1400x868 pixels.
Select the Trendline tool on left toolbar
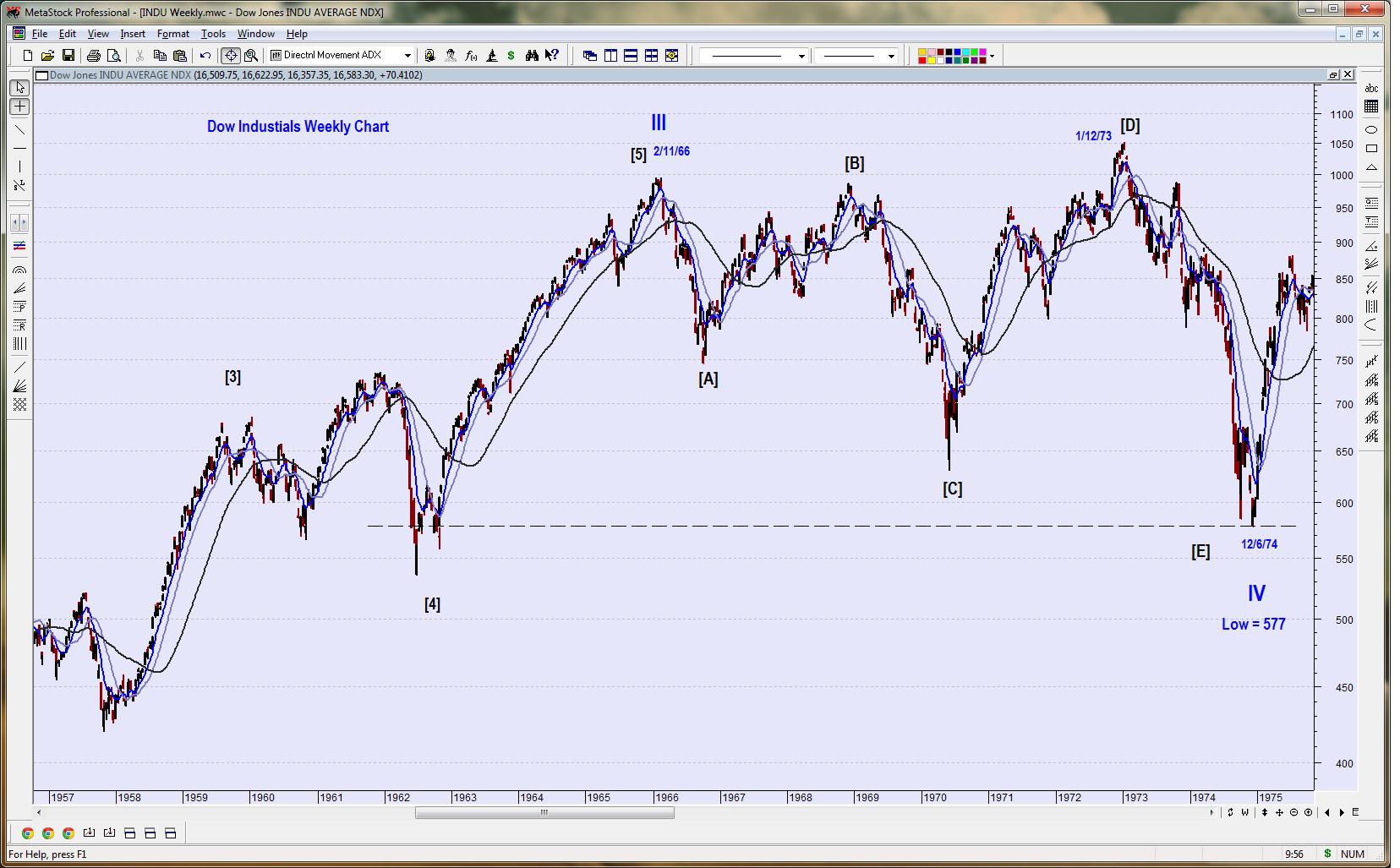[x=19, y=130]
